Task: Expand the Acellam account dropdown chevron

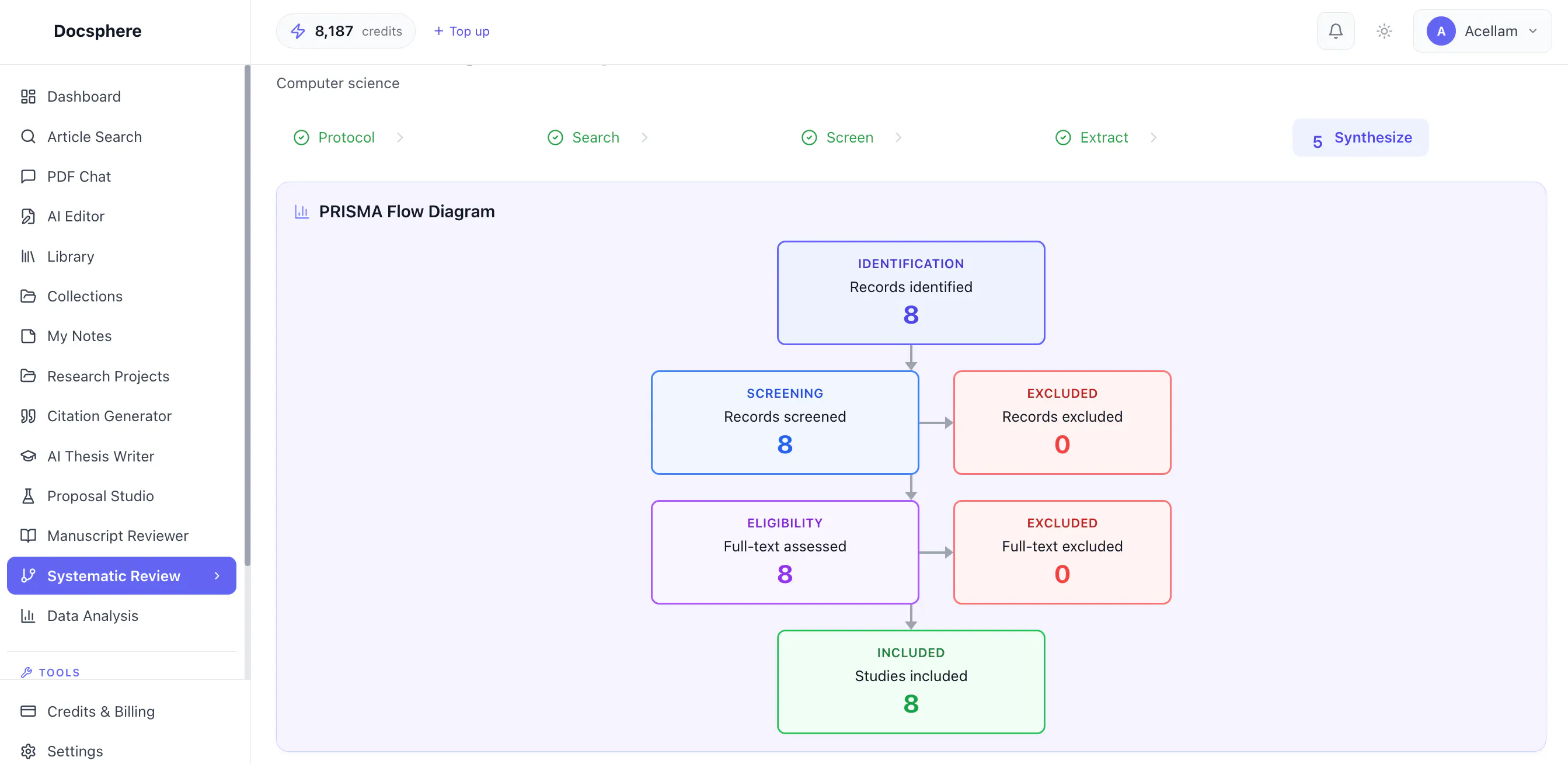Action: pos(1533,31)
